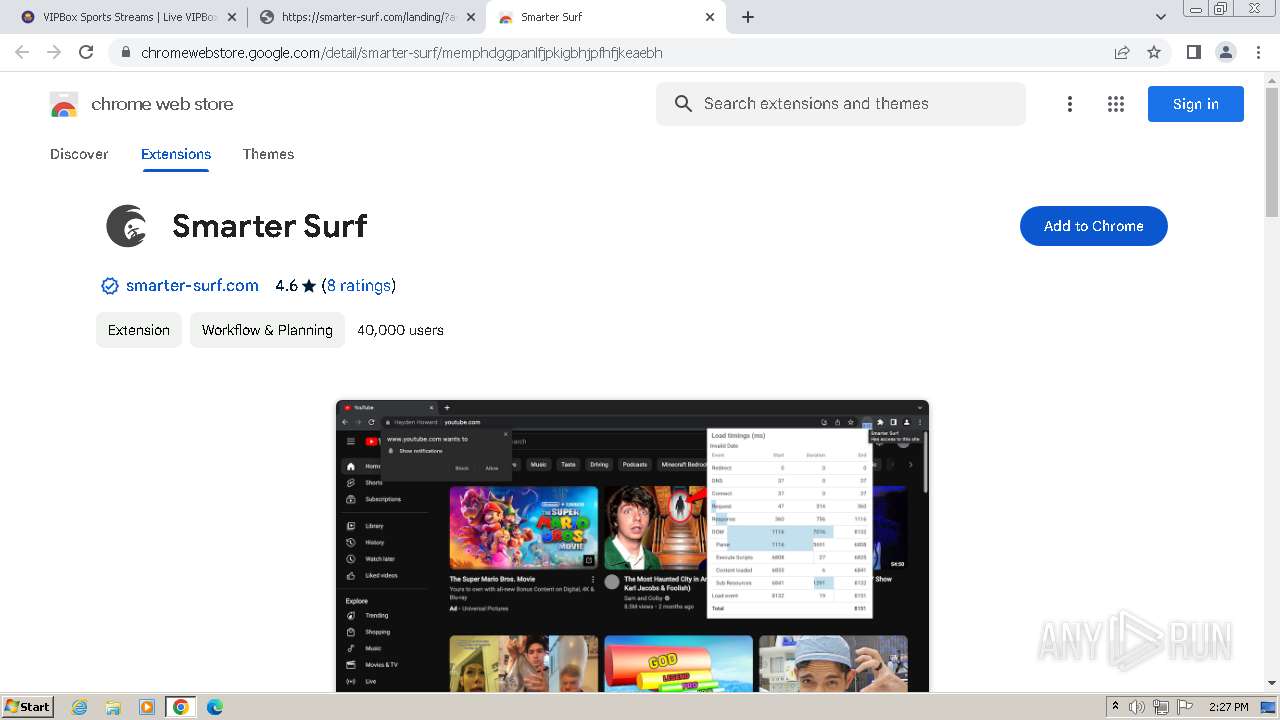
Task: Open the Google apps grid
Action: pyautogui.click(x=1116, y=104)
